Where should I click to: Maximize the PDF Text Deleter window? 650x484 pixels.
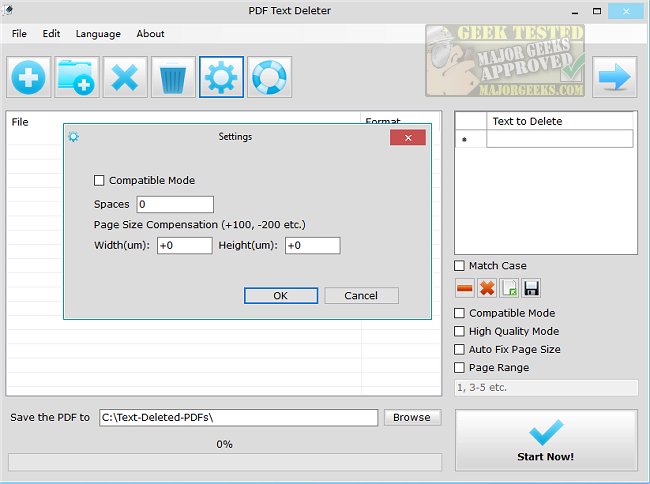pyautogui.click(x=597, y=11)
